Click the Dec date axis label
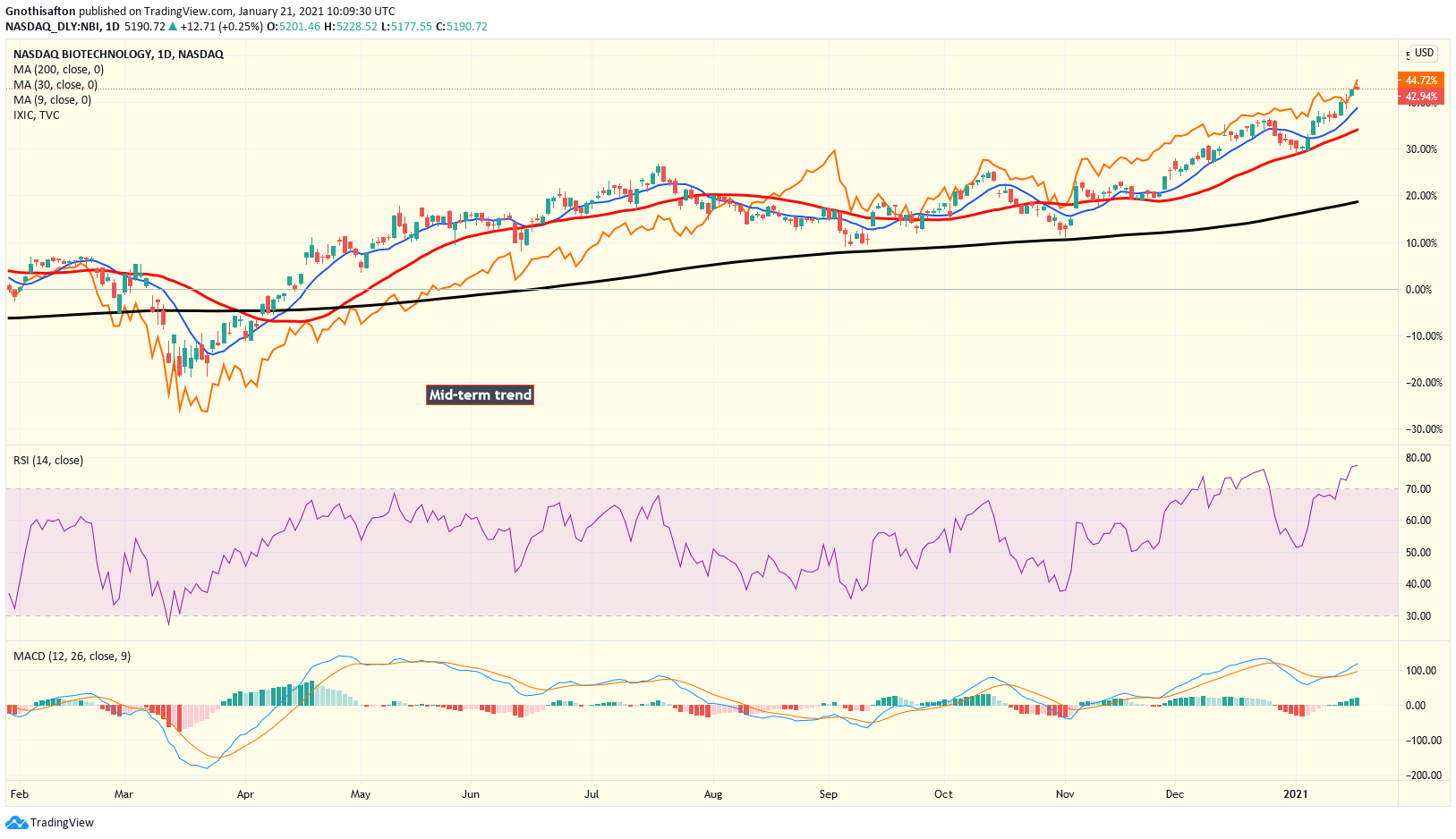The height and width of the screenshot is (839, 1456). click(1174, 793)
